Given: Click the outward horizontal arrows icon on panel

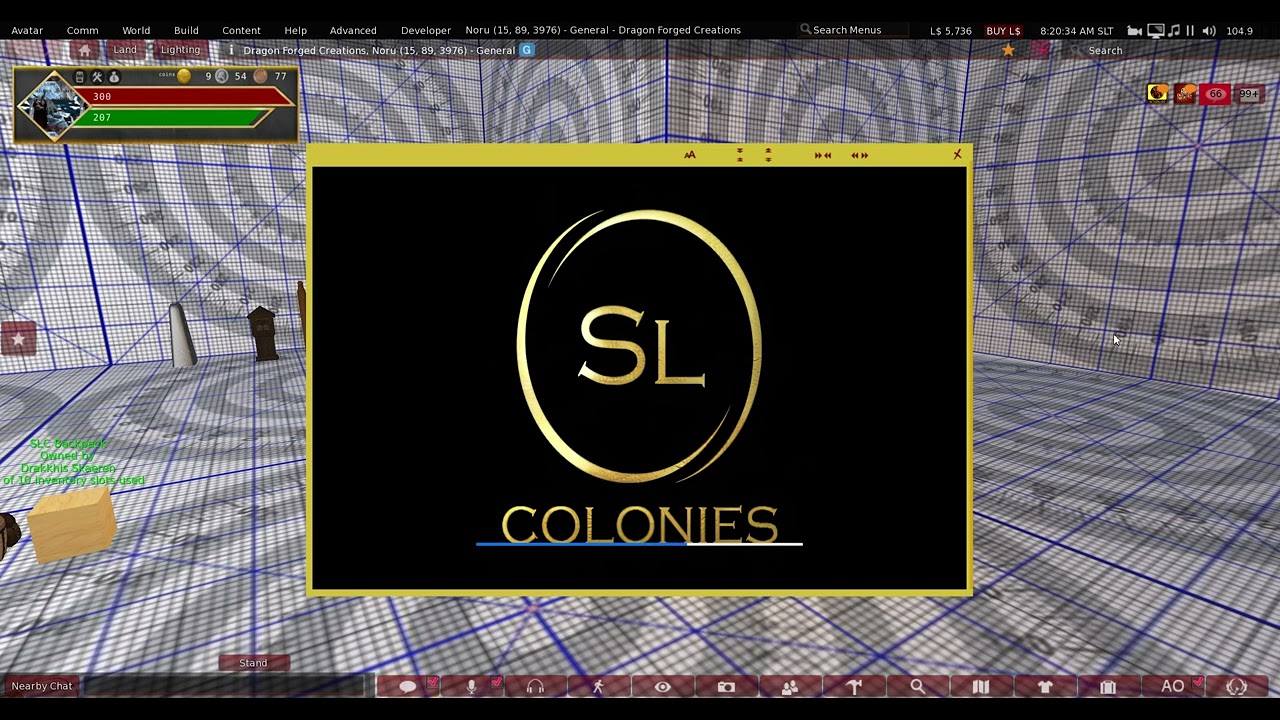Looking at the screenshot, I should click(x=860, y=155).
